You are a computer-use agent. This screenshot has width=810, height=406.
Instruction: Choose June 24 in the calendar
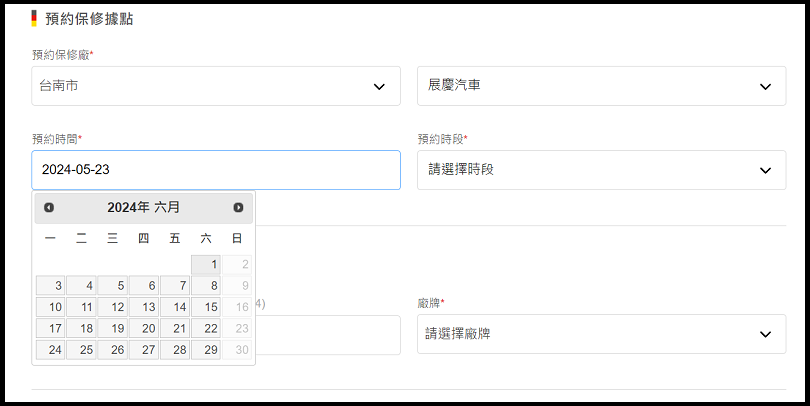51,350
